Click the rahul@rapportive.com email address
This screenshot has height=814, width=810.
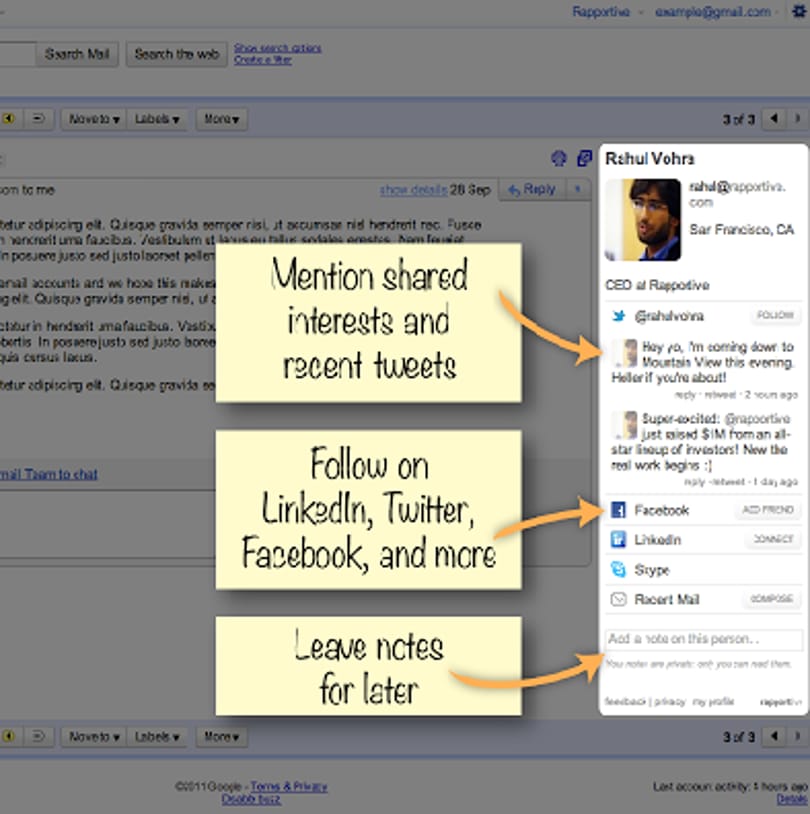click(737, 194)
